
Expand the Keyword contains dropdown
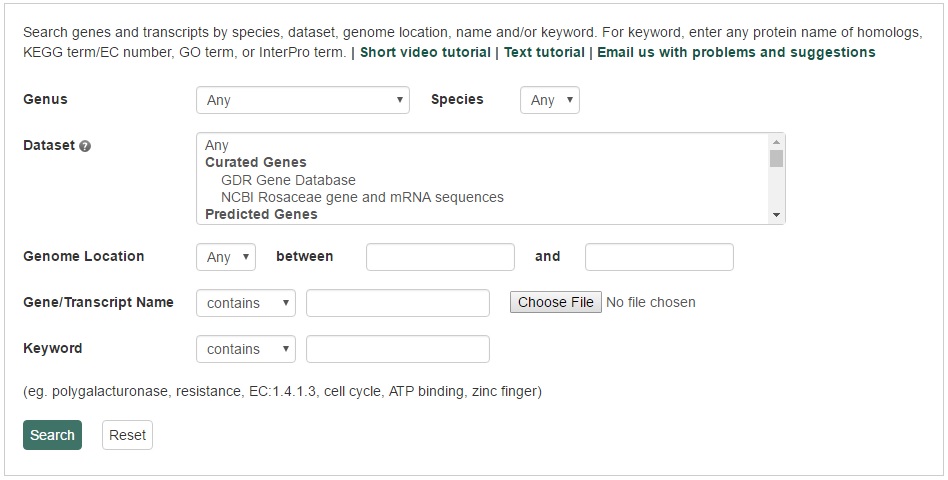[246, 349]
